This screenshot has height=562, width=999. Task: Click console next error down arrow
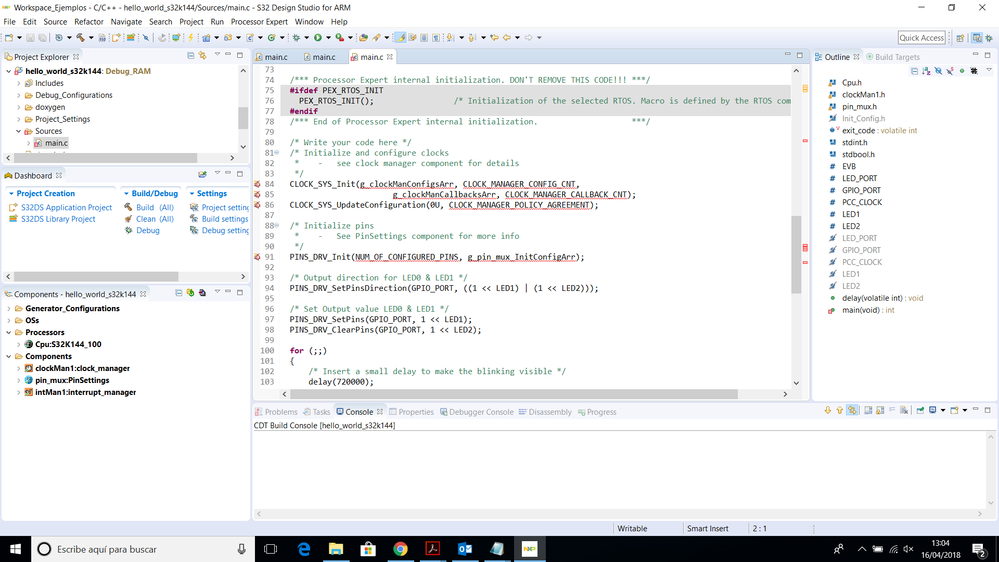click(828, 410)
